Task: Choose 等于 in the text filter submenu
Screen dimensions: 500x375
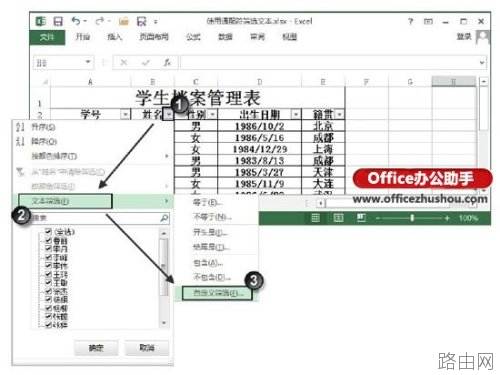Action: pos(217,202)
